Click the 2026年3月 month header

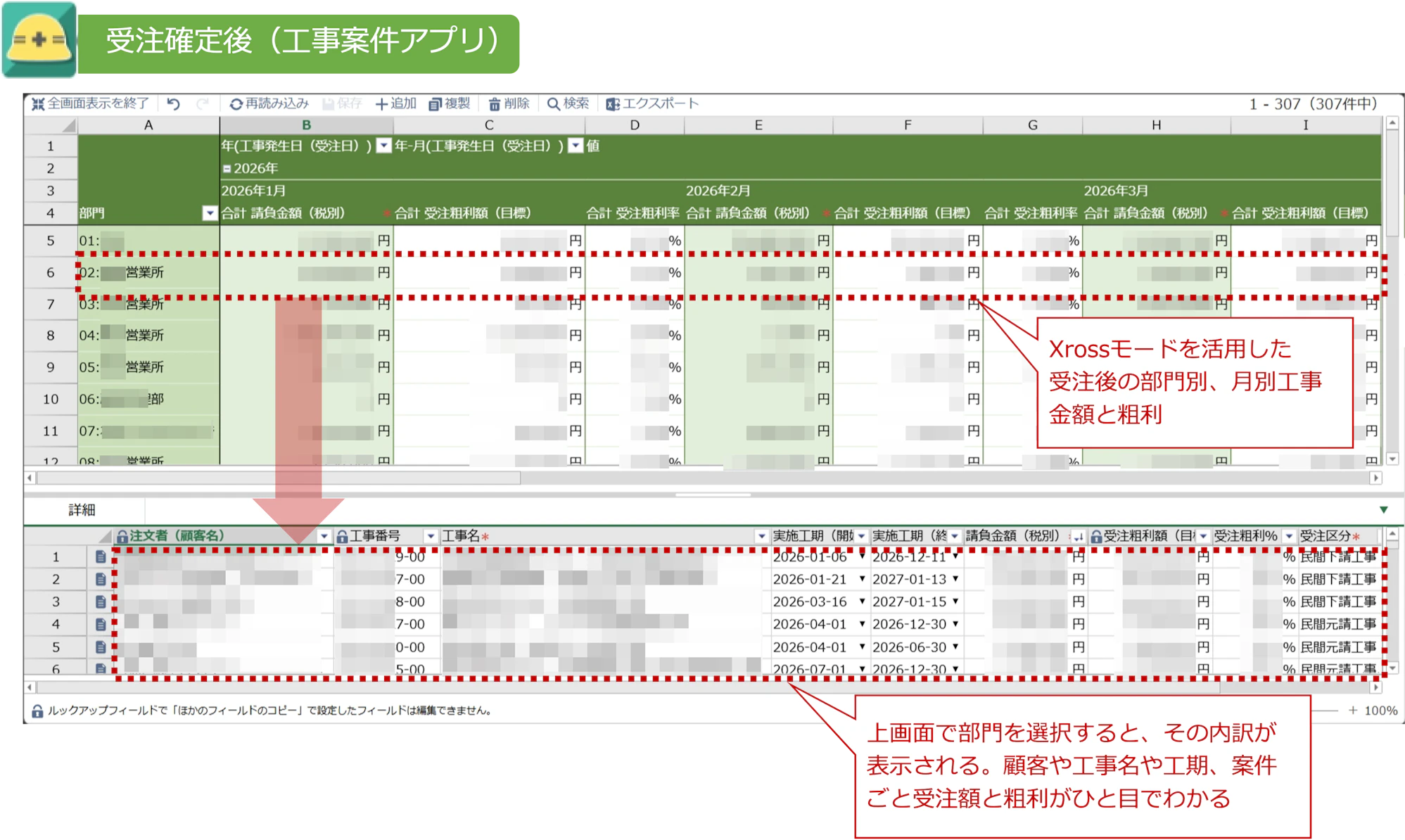coord(1116,191)
